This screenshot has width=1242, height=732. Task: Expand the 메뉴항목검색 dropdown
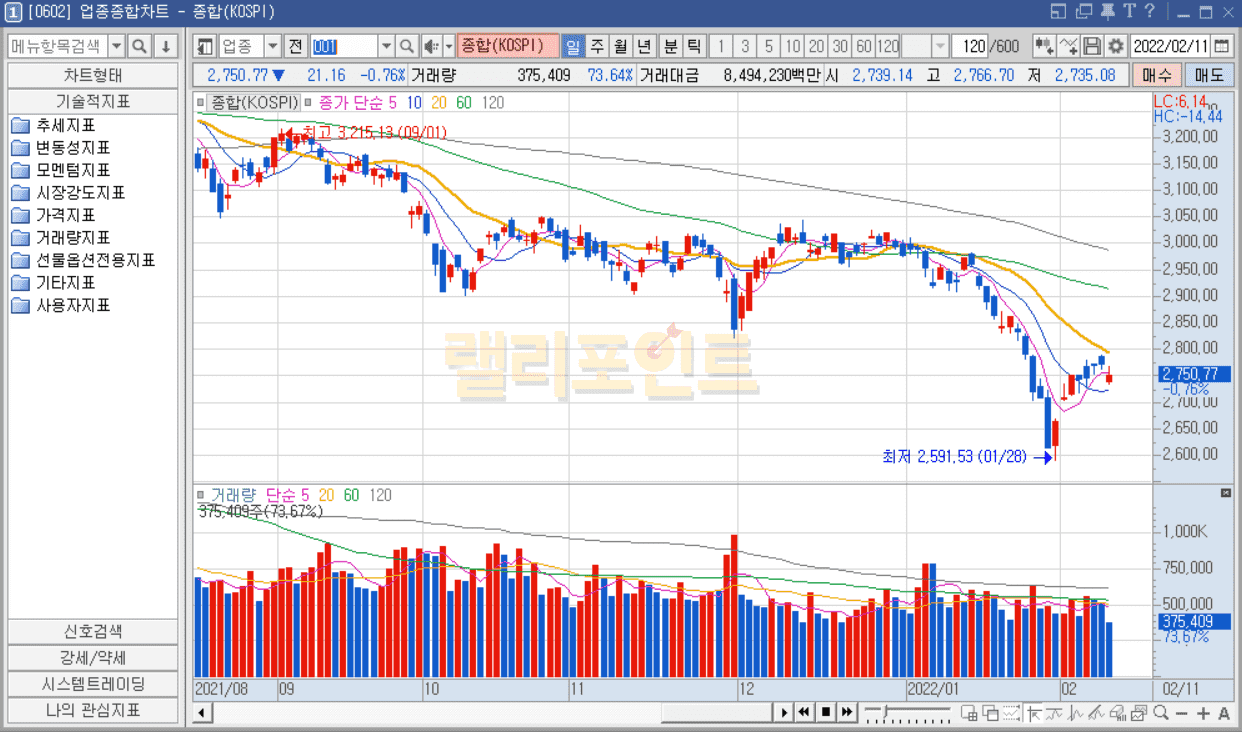click(x=116, y=47)
